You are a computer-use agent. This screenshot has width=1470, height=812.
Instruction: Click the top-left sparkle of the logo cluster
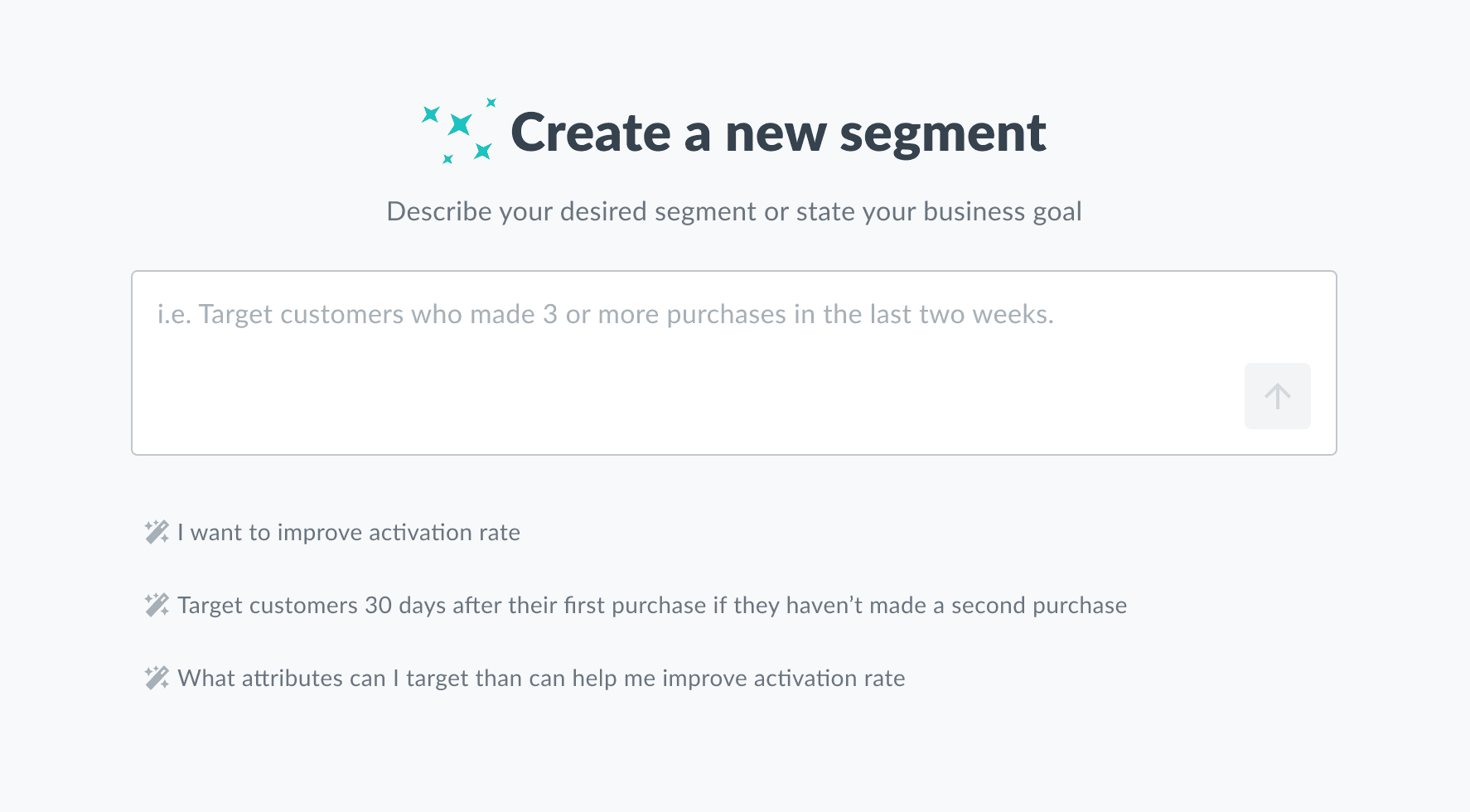tap(431, 114)
